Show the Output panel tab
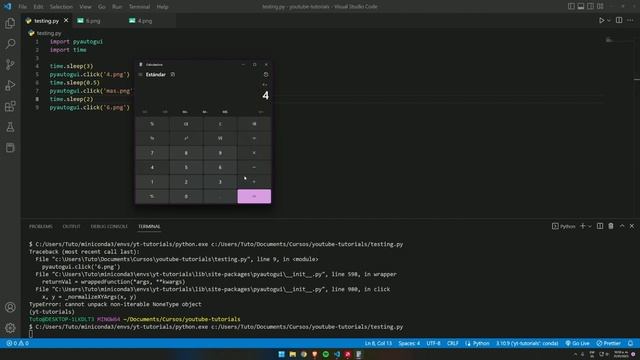 [71, 227]
